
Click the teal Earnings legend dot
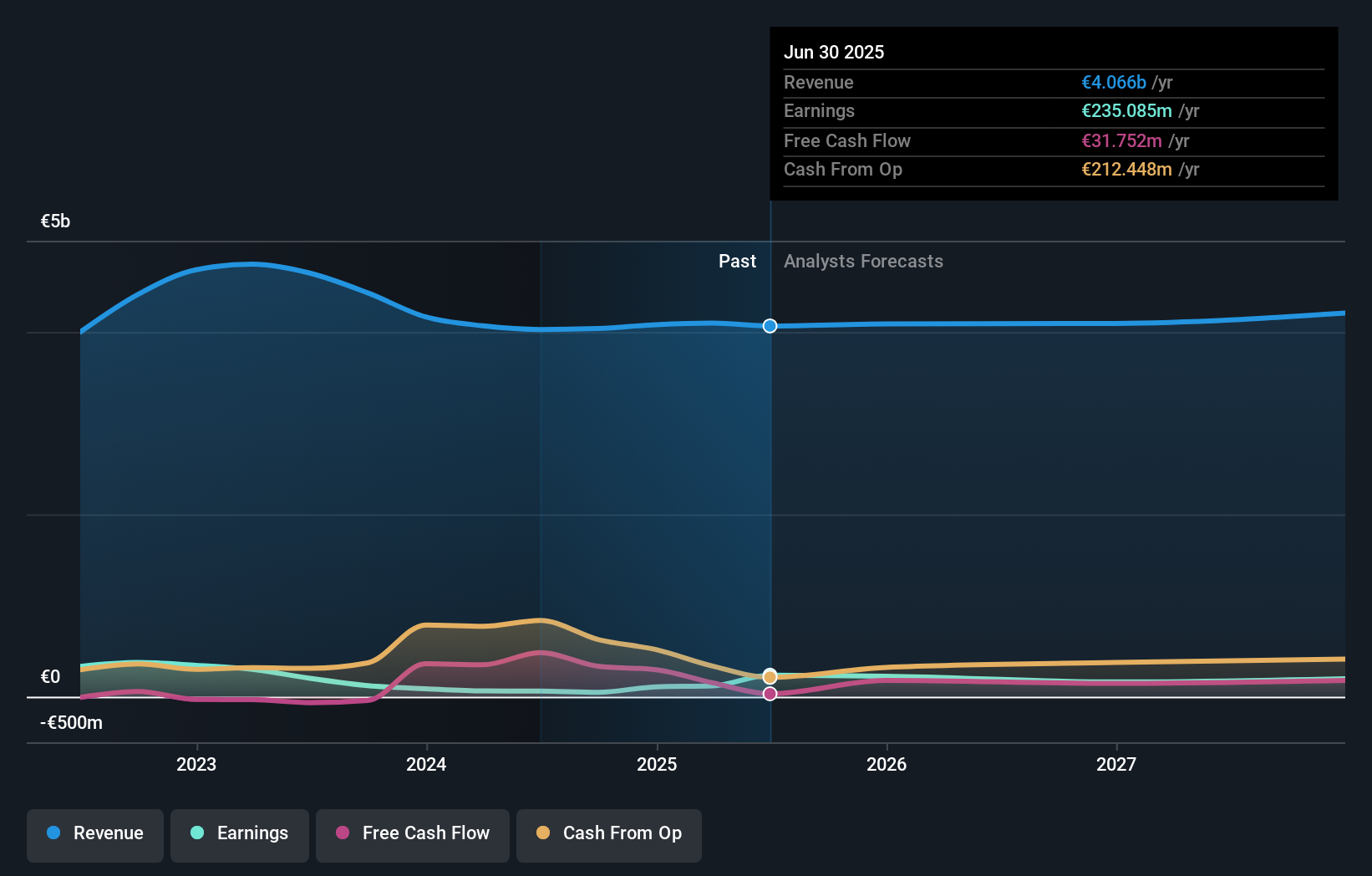click(197, 833)
